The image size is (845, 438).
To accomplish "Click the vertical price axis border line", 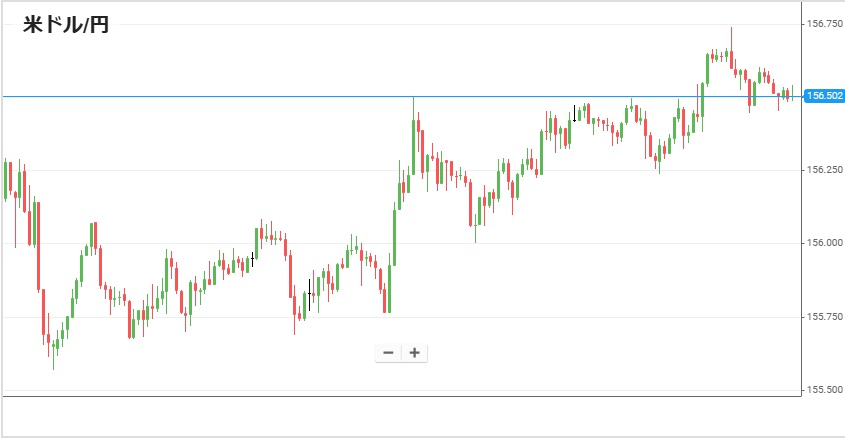I will (x=802, y=200).
